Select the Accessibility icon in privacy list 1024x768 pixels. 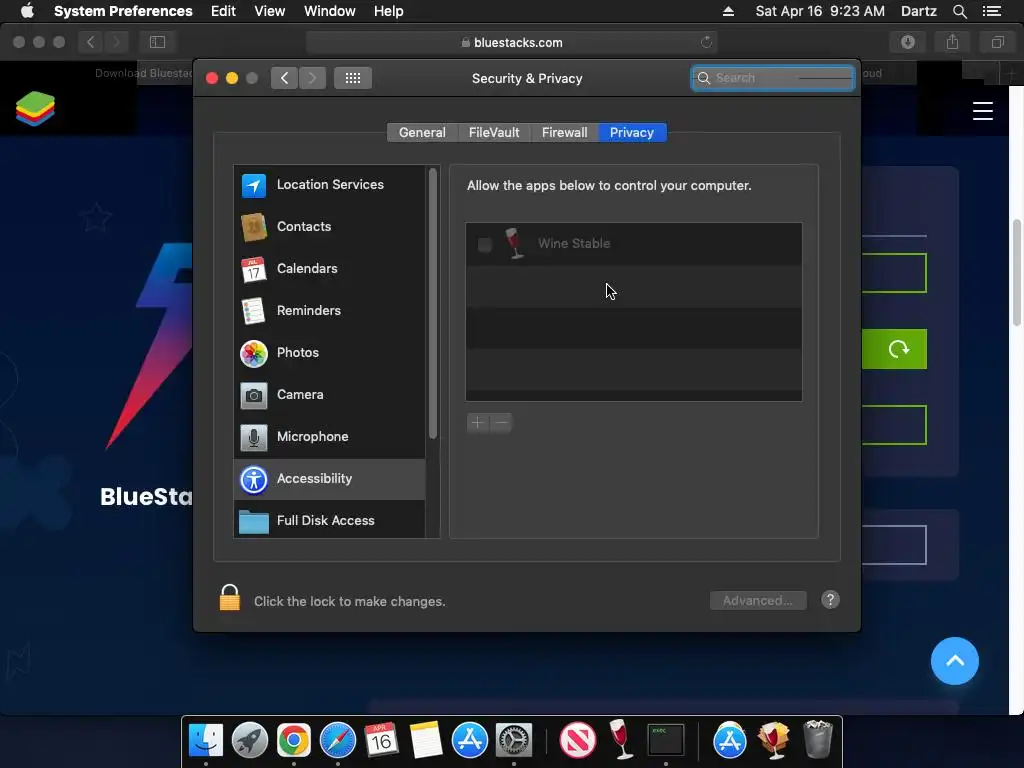click(x=253, y=479)
